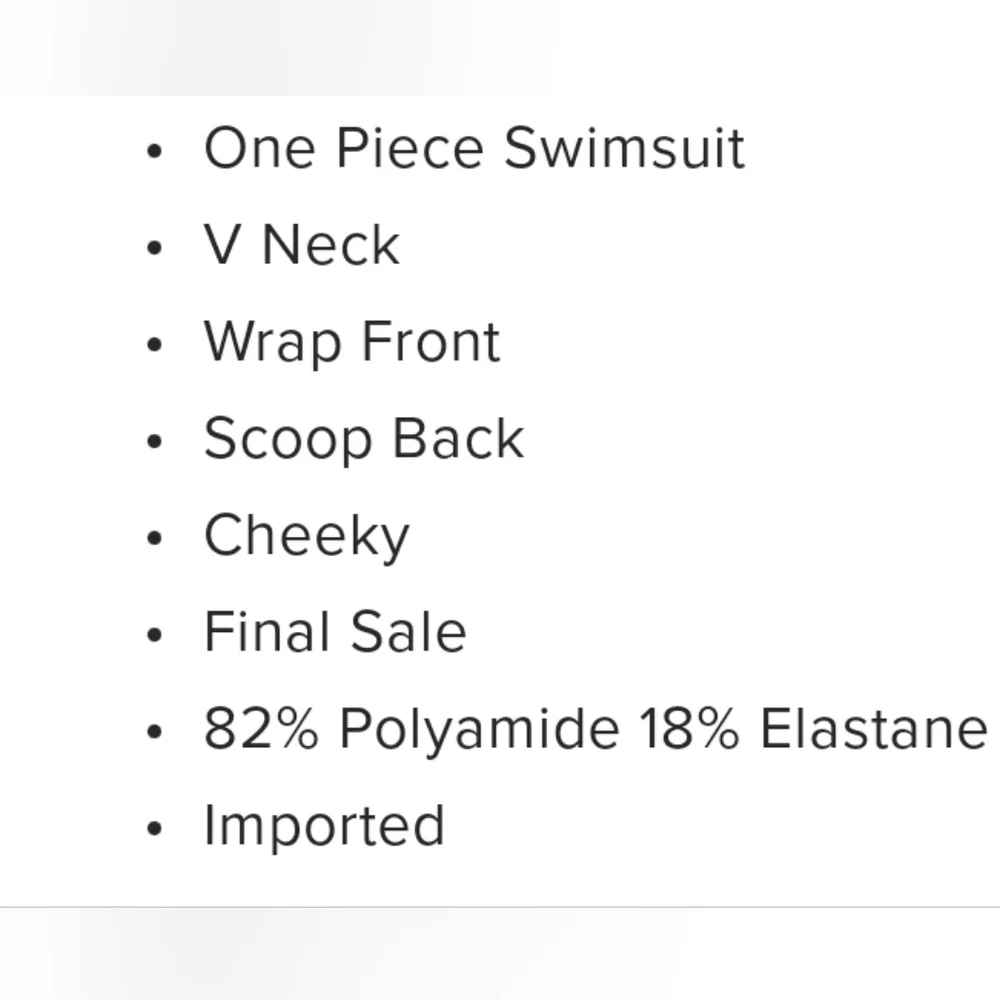Click the bullet beside "Imported"

point(153,829)
